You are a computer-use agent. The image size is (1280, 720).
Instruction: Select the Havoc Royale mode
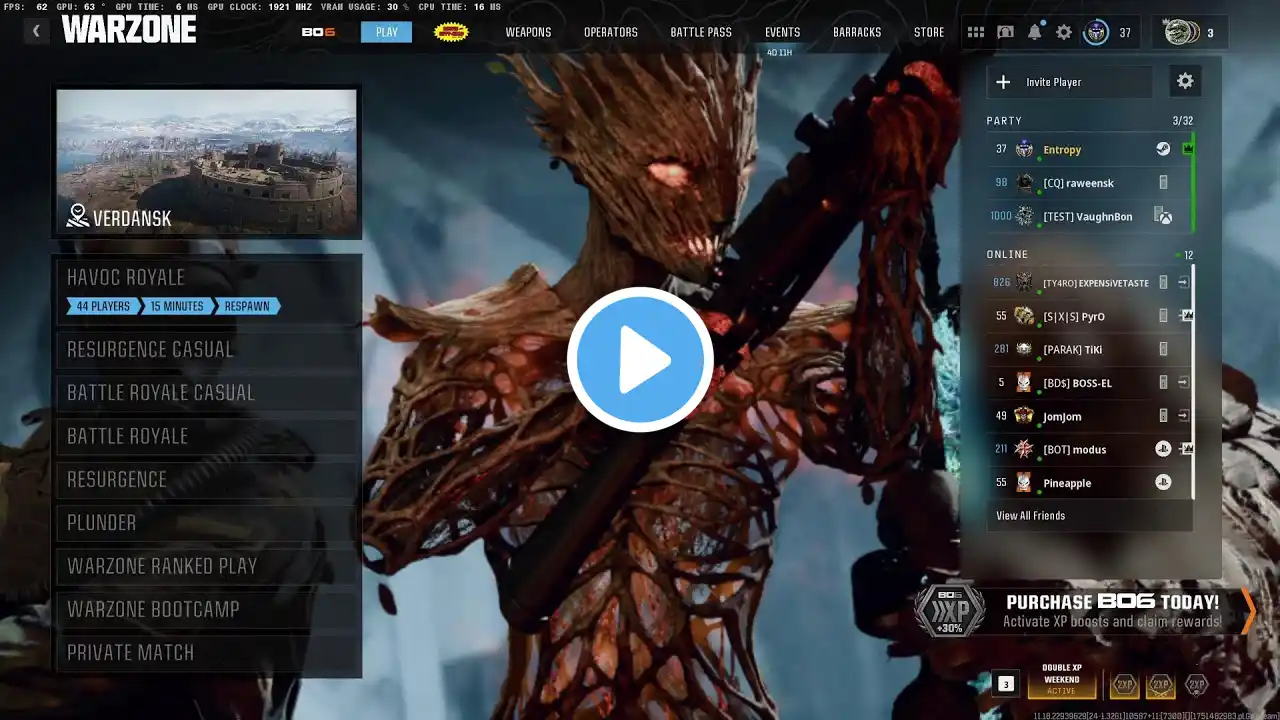(208, 290)
